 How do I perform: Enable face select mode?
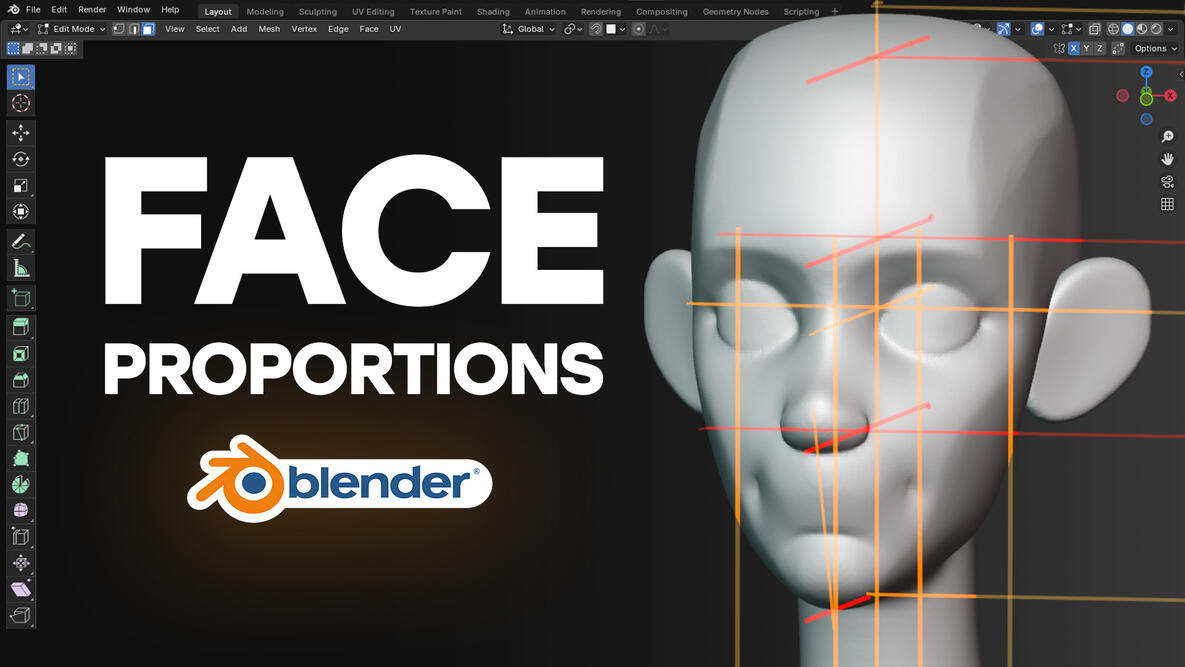click(x=148, y=28)
